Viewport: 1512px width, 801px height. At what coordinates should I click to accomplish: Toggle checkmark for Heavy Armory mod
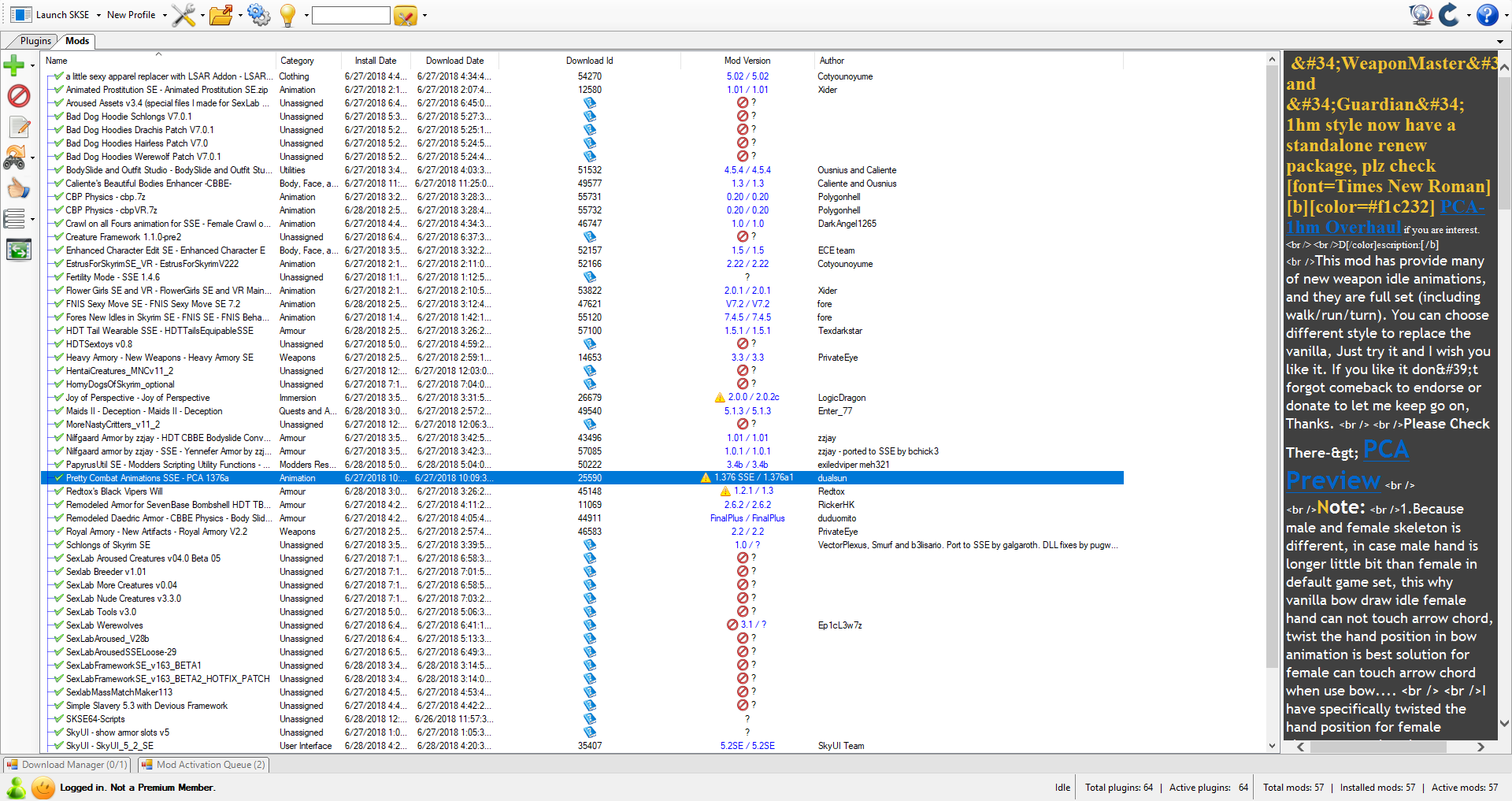tap(58, 358)
